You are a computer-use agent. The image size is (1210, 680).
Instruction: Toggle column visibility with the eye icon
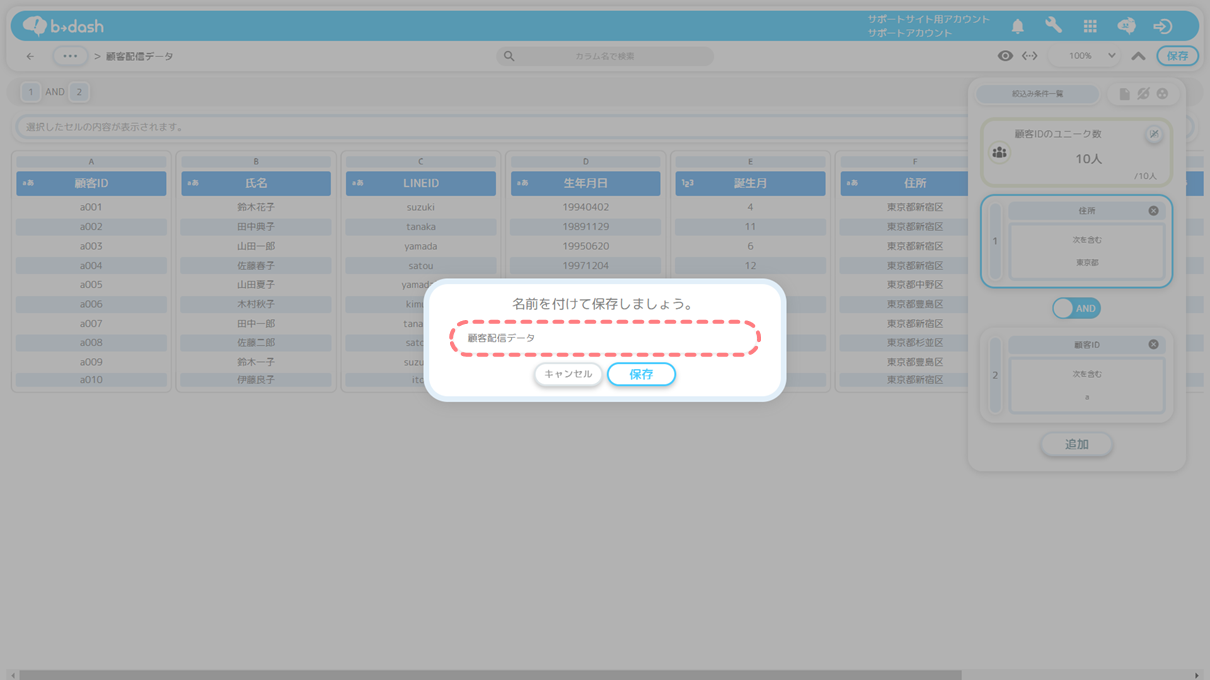1005,56
